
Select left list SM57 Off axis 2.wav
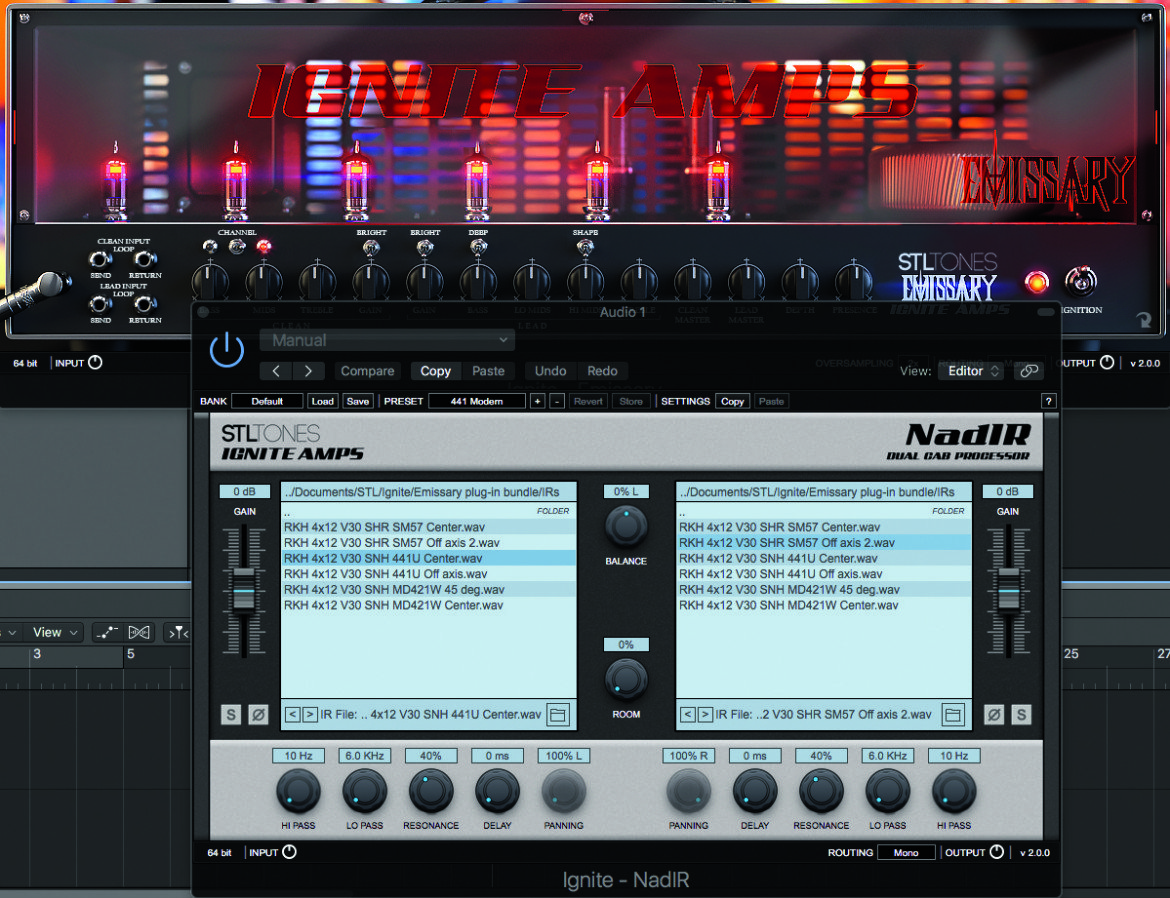click(428, 543)
